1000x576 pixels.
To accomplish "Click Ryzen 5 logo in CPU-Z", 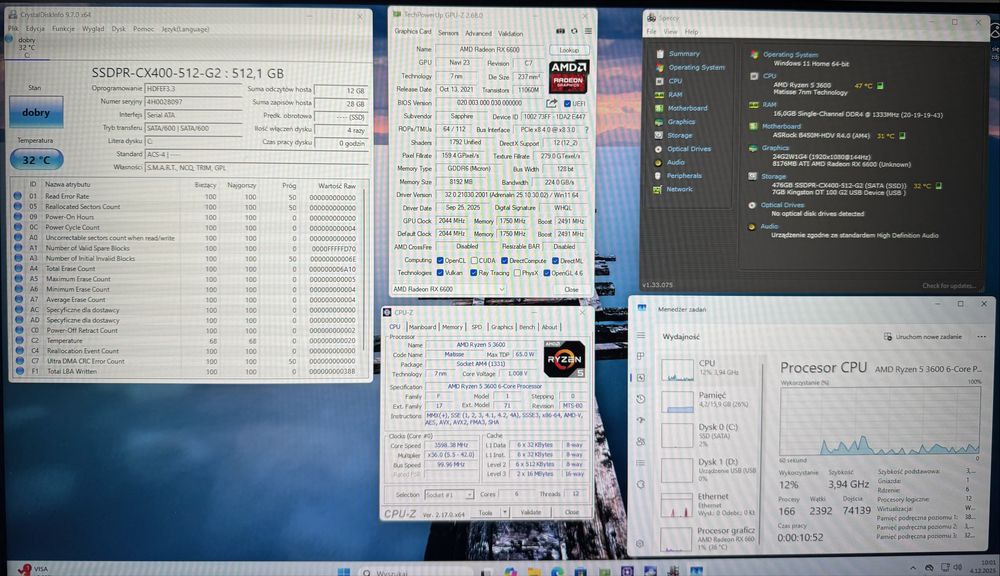I will click(x=564, y=358).
